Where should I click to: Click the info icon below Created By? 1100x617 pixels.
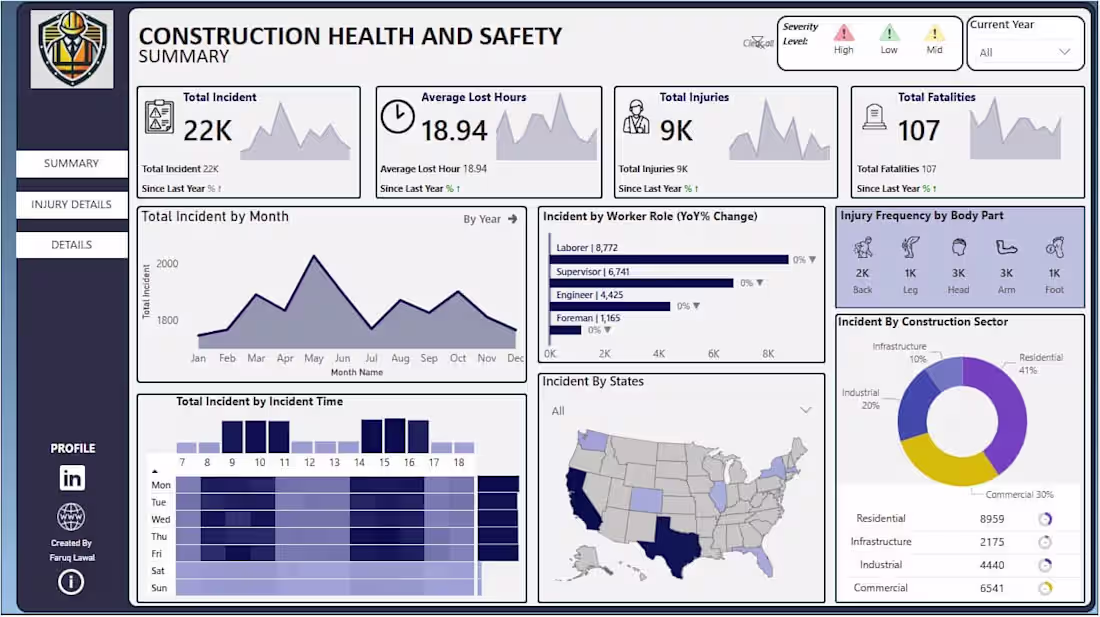click(x=71, y=582)
